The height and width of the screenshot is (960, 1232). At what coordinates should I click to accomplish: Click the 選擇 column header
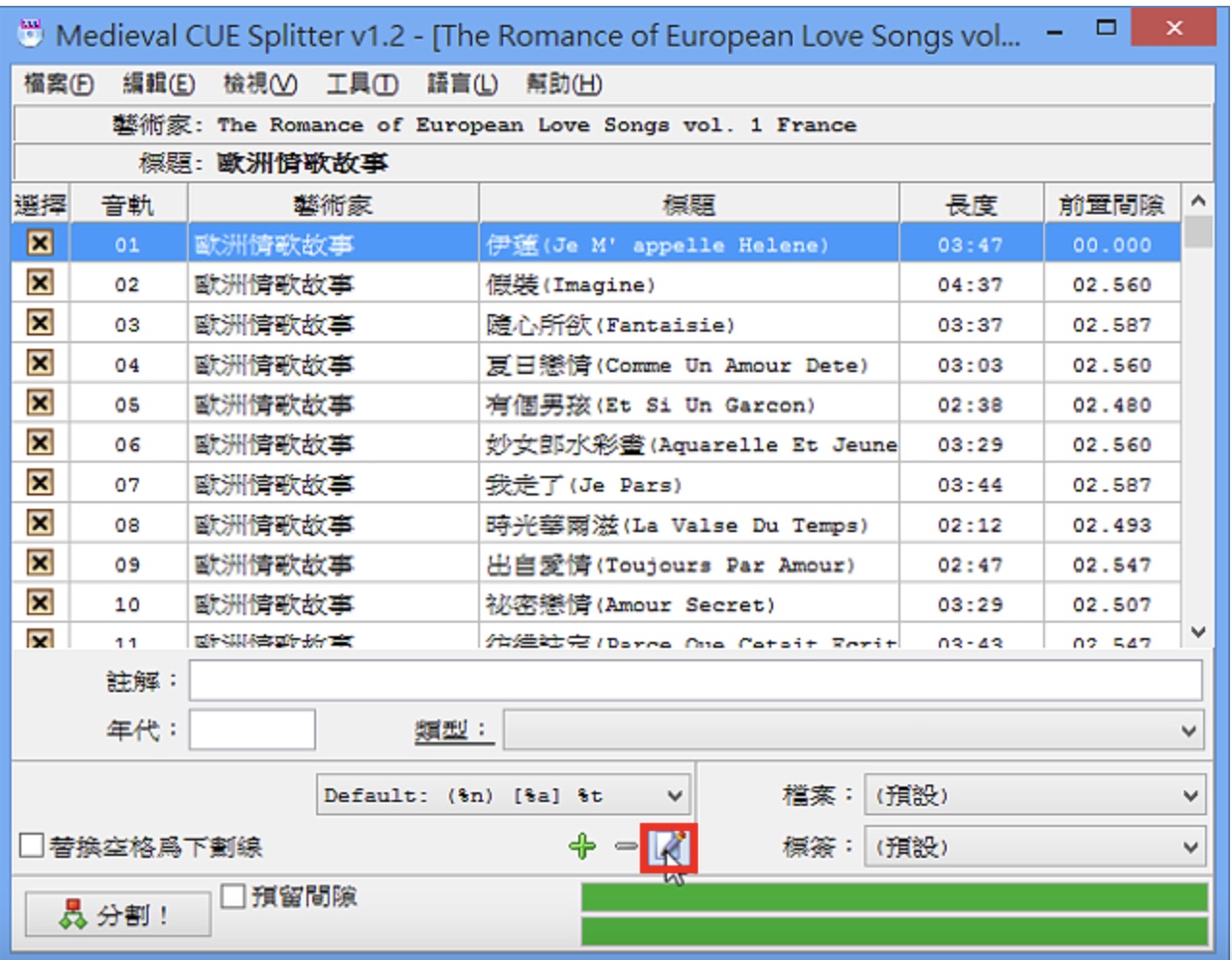click(x=40, y=204)
